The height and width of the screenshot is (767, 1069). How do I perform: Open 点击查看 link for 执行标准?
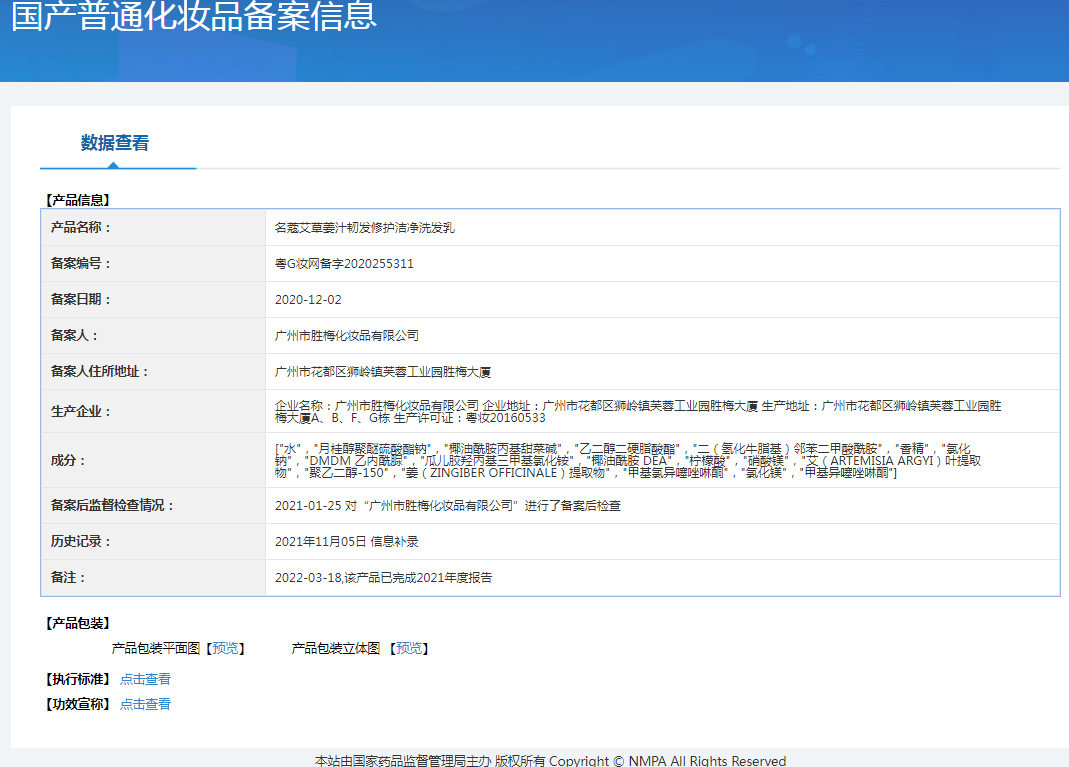pyautogui.click(x=145, y=679)
